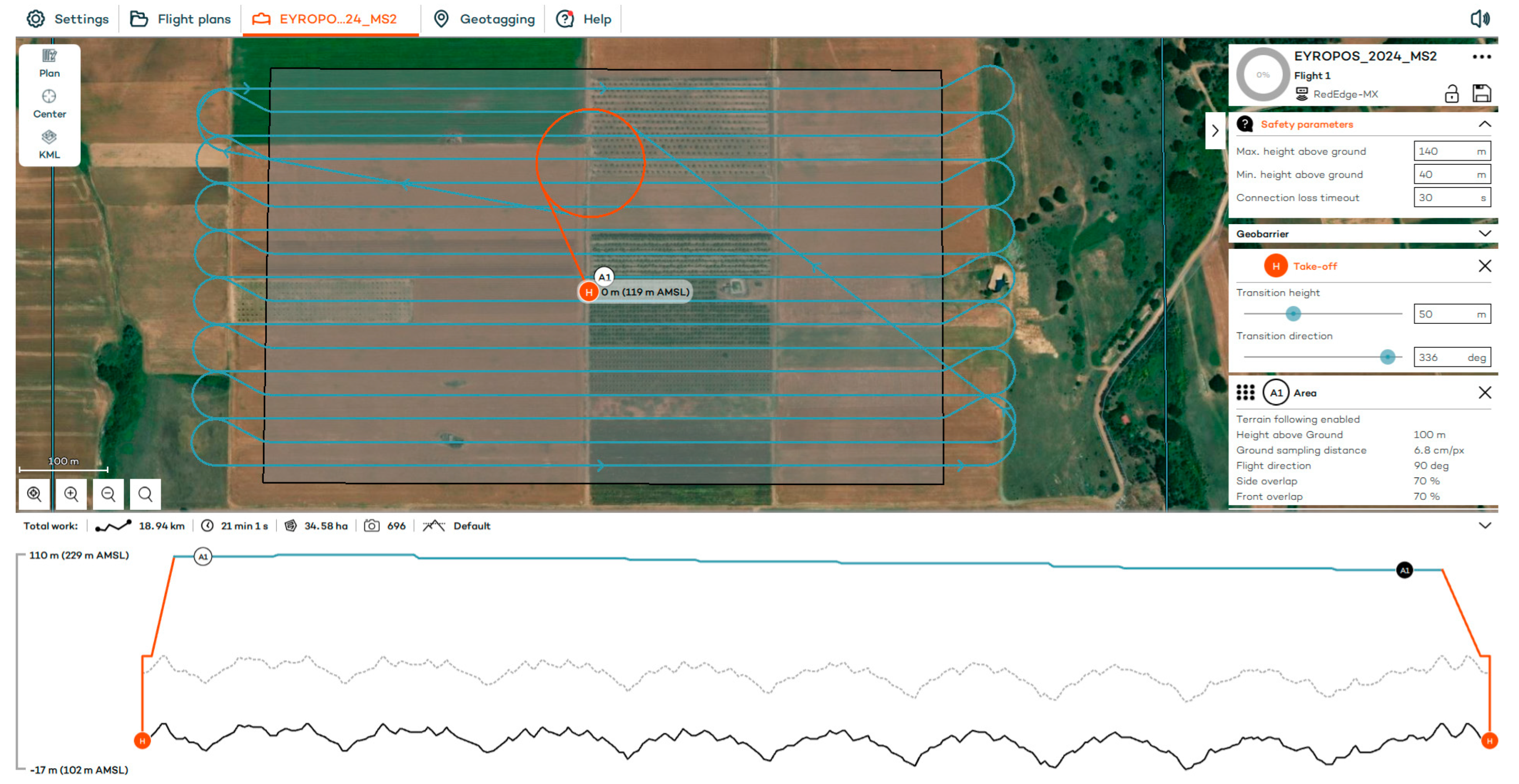Expand the Total work details bar
Screen dimensions: 1519x784
(1486, 525)
